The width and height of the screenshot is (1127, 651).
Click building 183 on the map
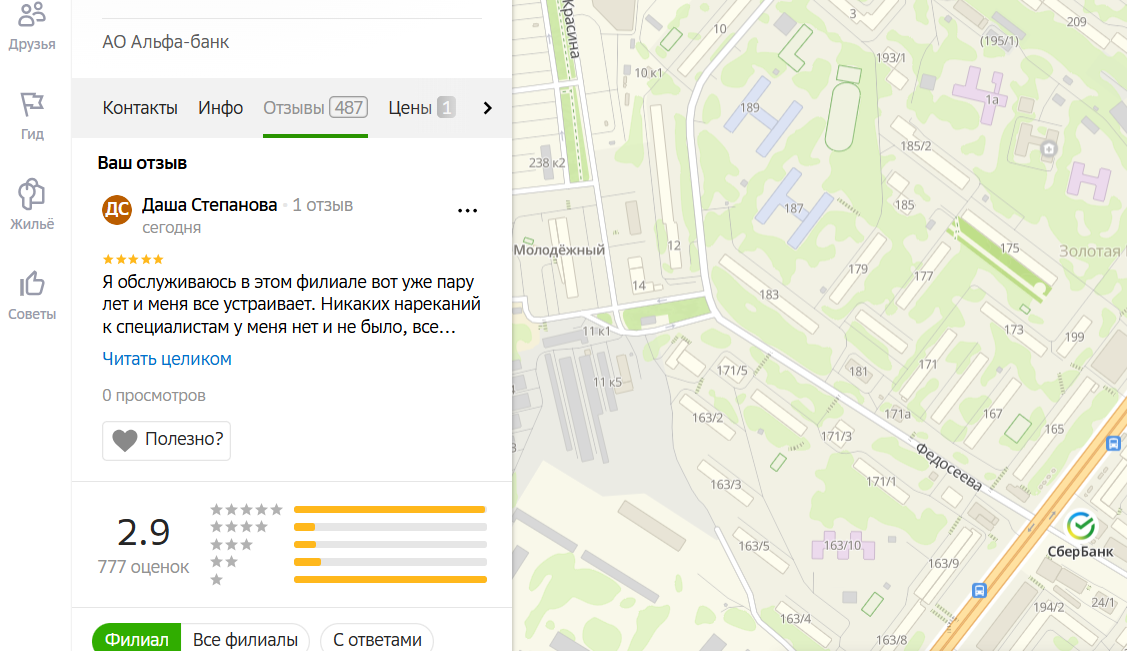click(x=769, y=295)
